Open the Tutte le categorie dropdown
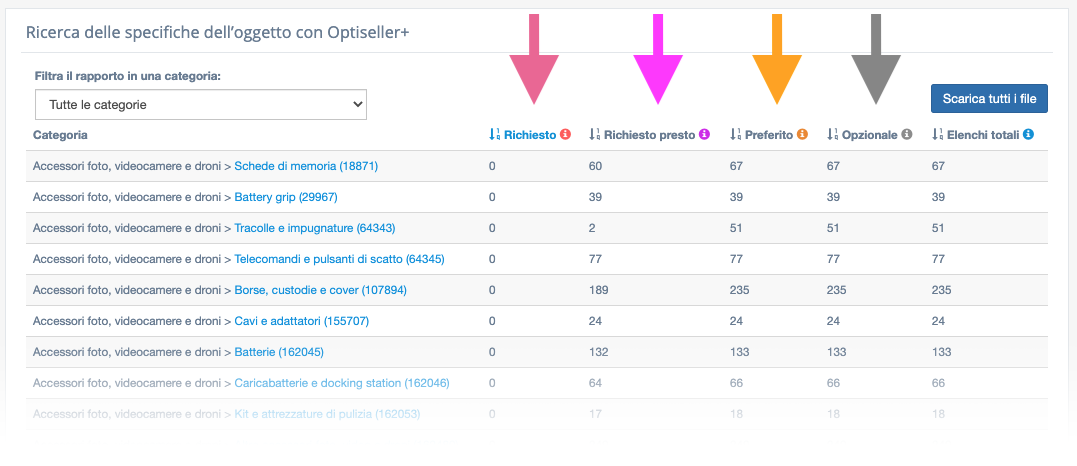Image resolution: width=1077 pixels, height=466 pixels. 201,104
